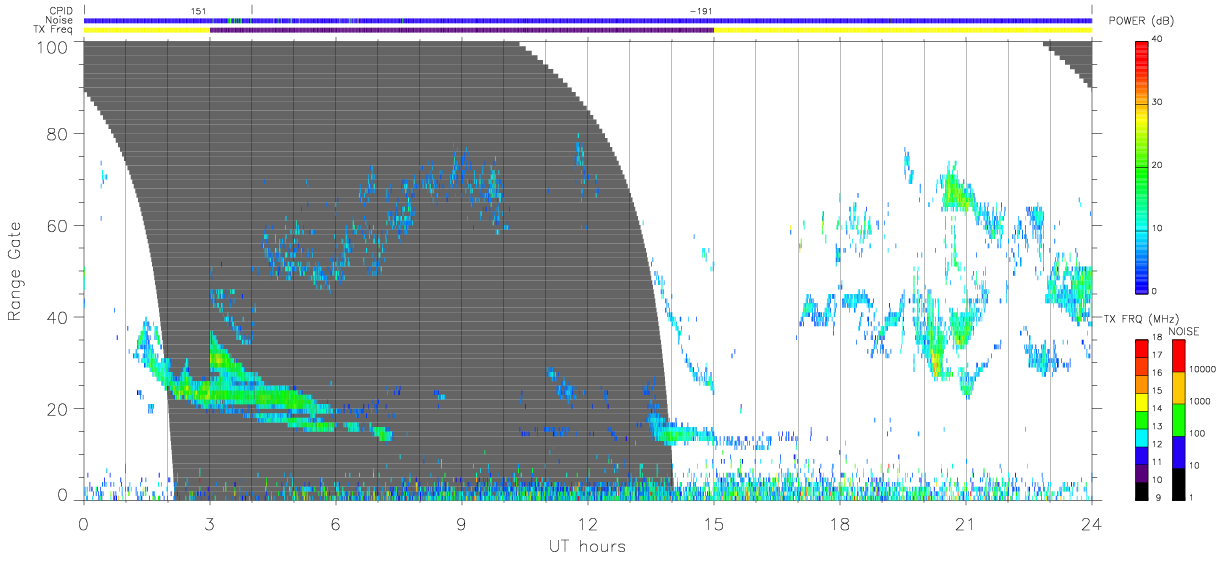The height and width of the screenshot is (567, 1228).
Task: Click the x-axis tick label '6'
Action: coord(335,524)
